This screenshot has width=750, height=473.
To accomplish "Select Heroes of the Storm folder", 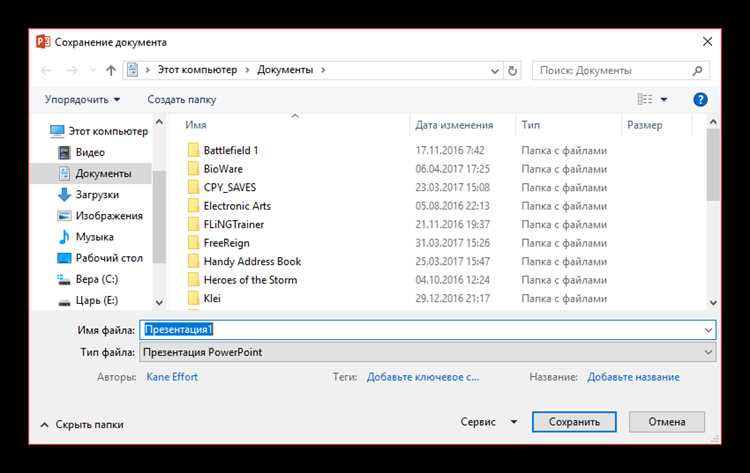I will pyautogui.click(x=250, y=280).
